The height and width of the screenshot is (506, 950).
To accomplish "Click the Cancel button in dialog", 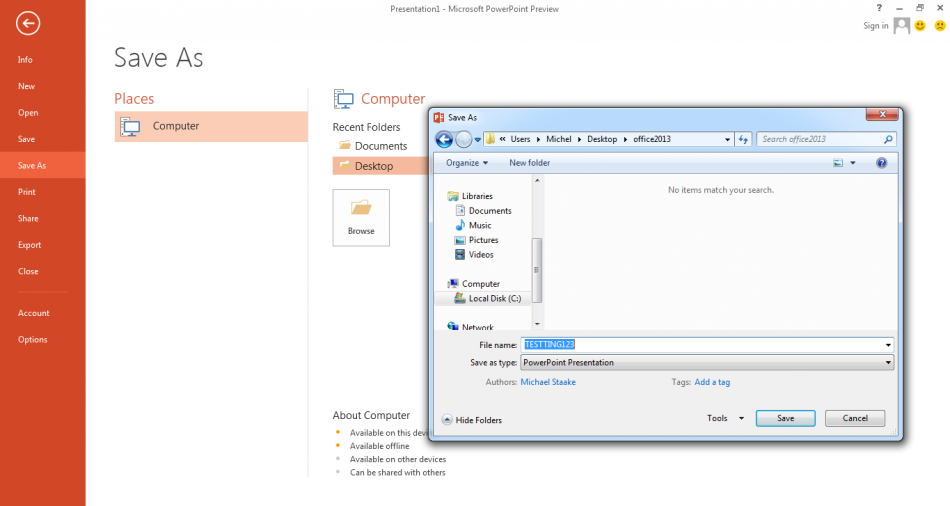I will pos(855,418).
